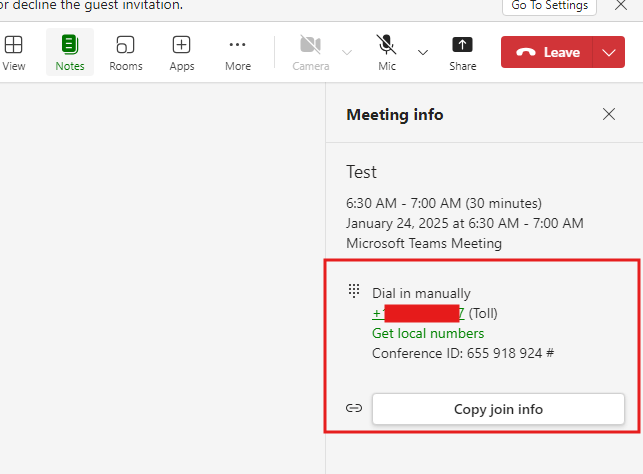Click the 30 minutes time line
643x474 pixels.
click(444, 203)
